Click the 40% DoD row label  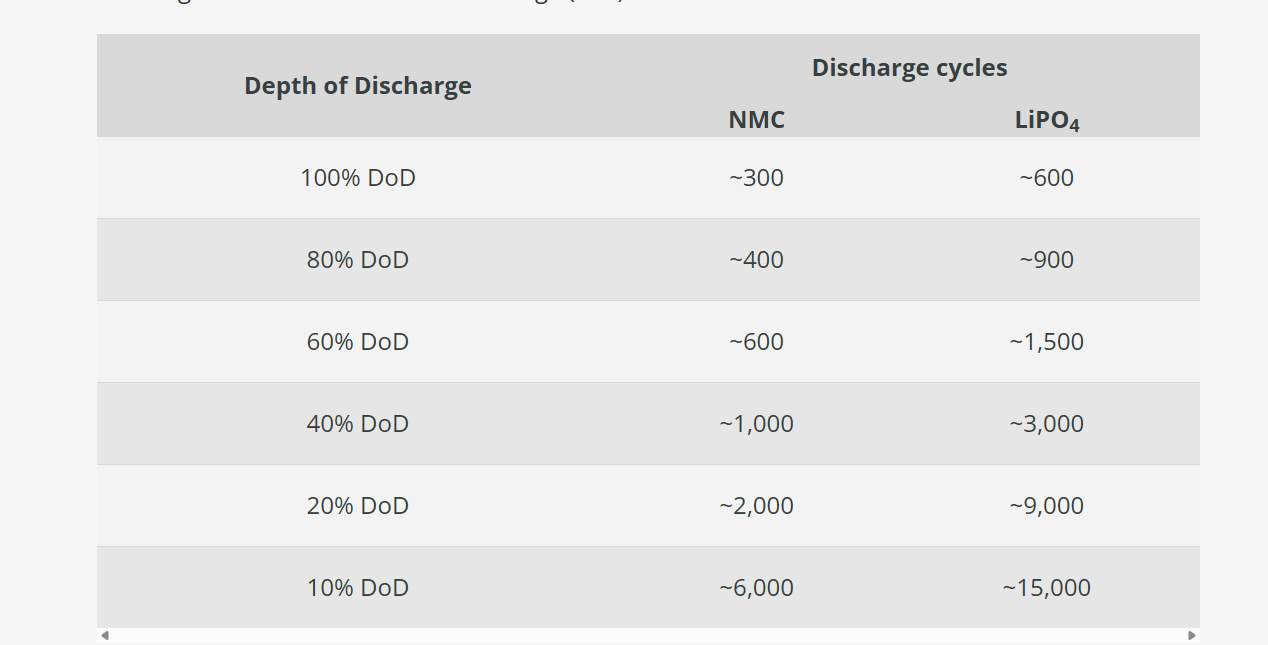click(358, 424)
